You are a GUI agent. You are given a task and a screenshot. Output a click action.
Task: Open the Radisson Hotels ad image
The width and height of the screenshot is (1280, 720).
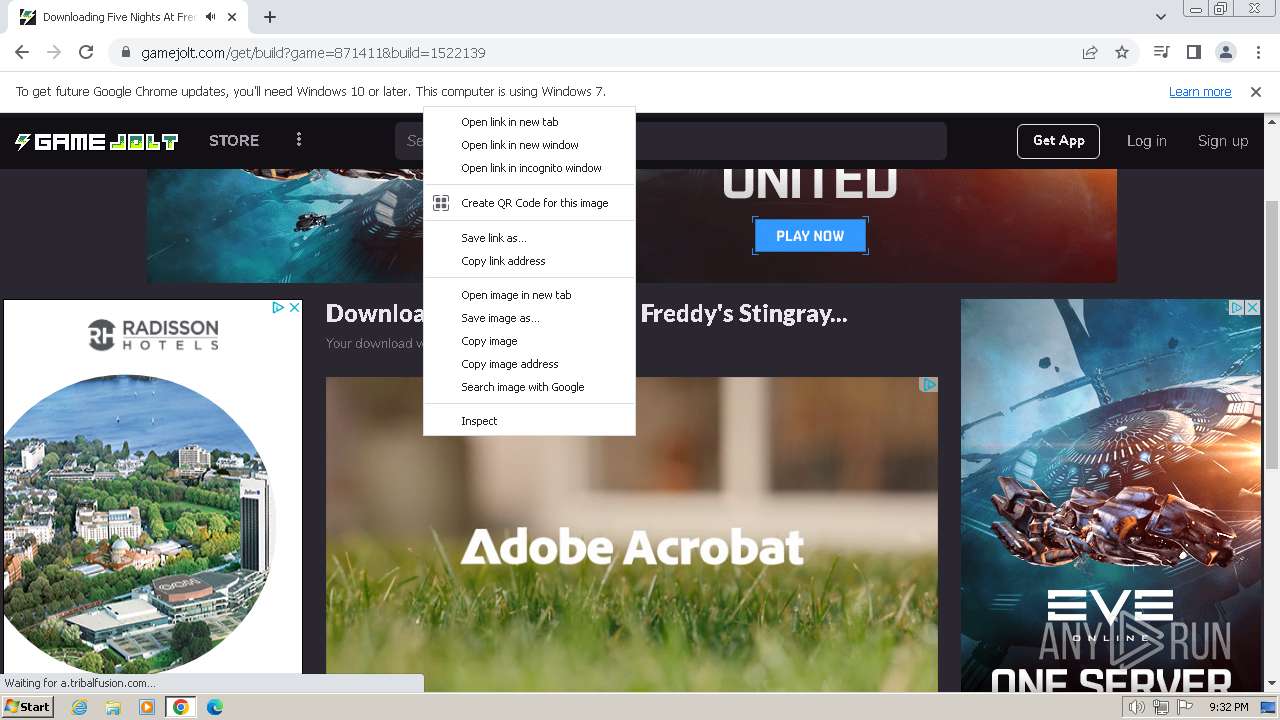coord(152,486)
